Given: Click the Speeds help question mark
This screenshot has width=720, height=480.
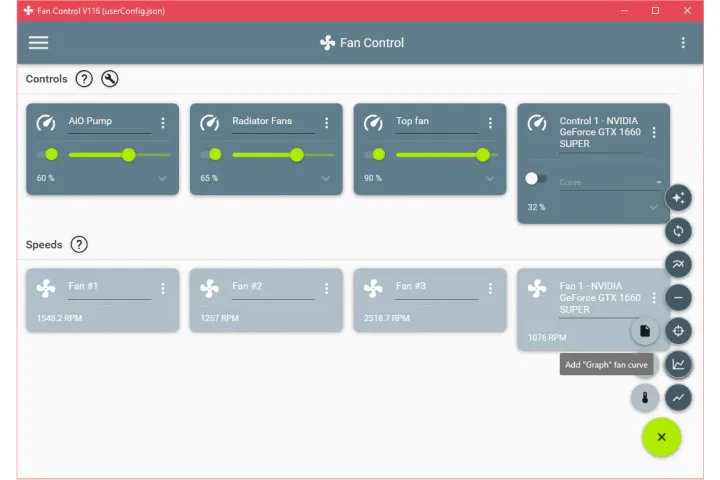Looking at the screenshot, I should pos(79,244).
